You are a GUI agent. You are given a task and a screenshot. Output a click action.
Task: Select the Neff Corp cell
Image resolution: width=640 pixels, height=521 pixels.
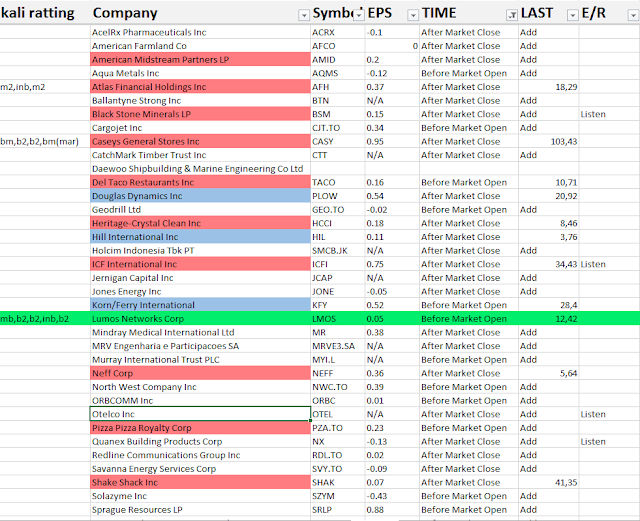pyautogui.click(x=200, y=373)
